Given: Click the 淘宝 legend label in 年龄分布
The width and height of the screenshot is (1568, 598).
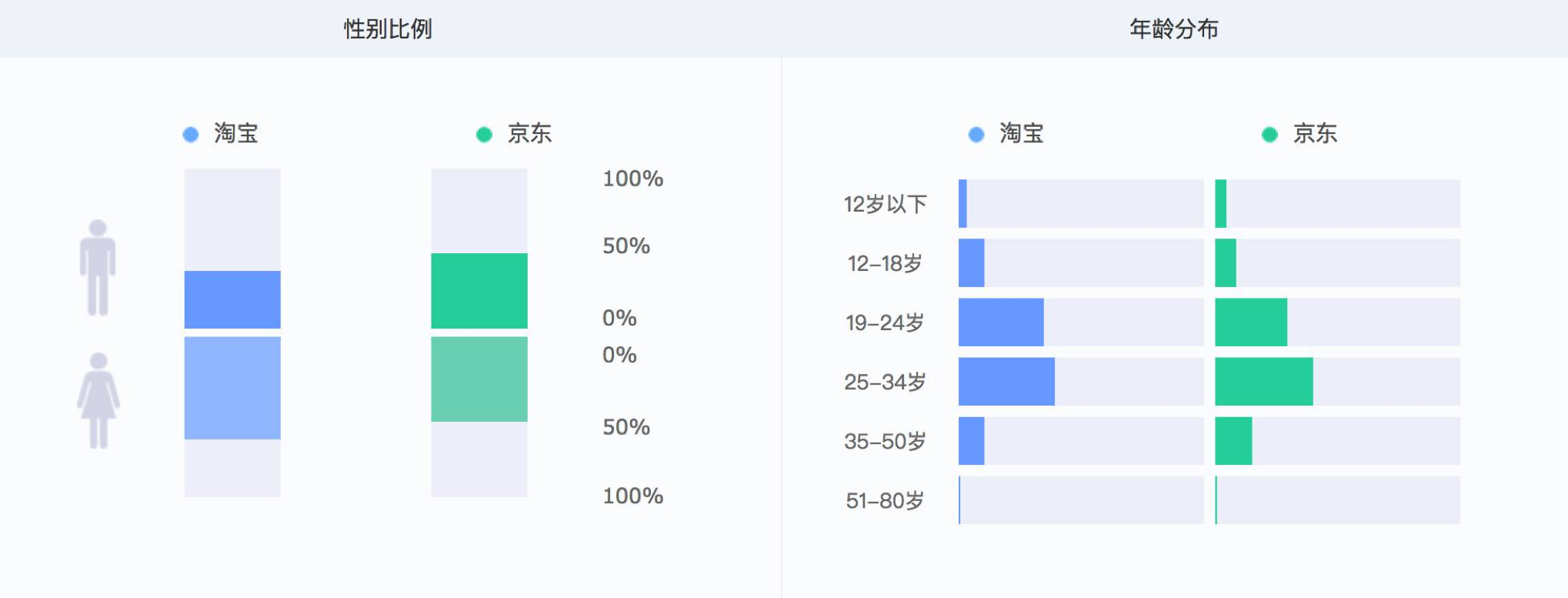Looking at the screenshot, I should coord(1022,134).
